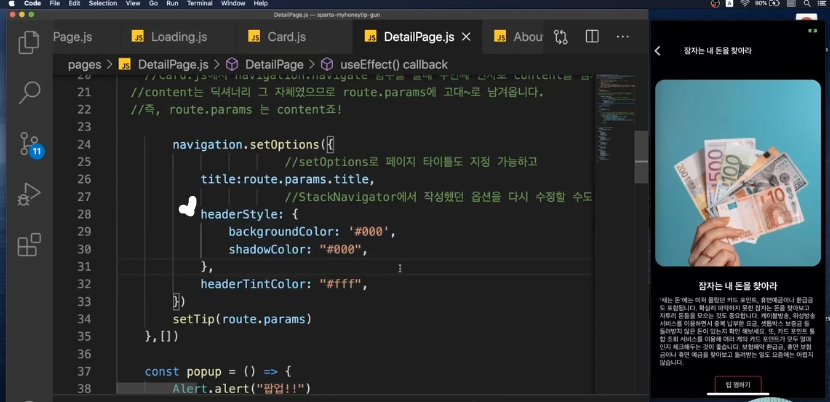Screen dimensions: 830x402
Task: Click line number 37 in the gutter
Action: [x=84, y=372]
